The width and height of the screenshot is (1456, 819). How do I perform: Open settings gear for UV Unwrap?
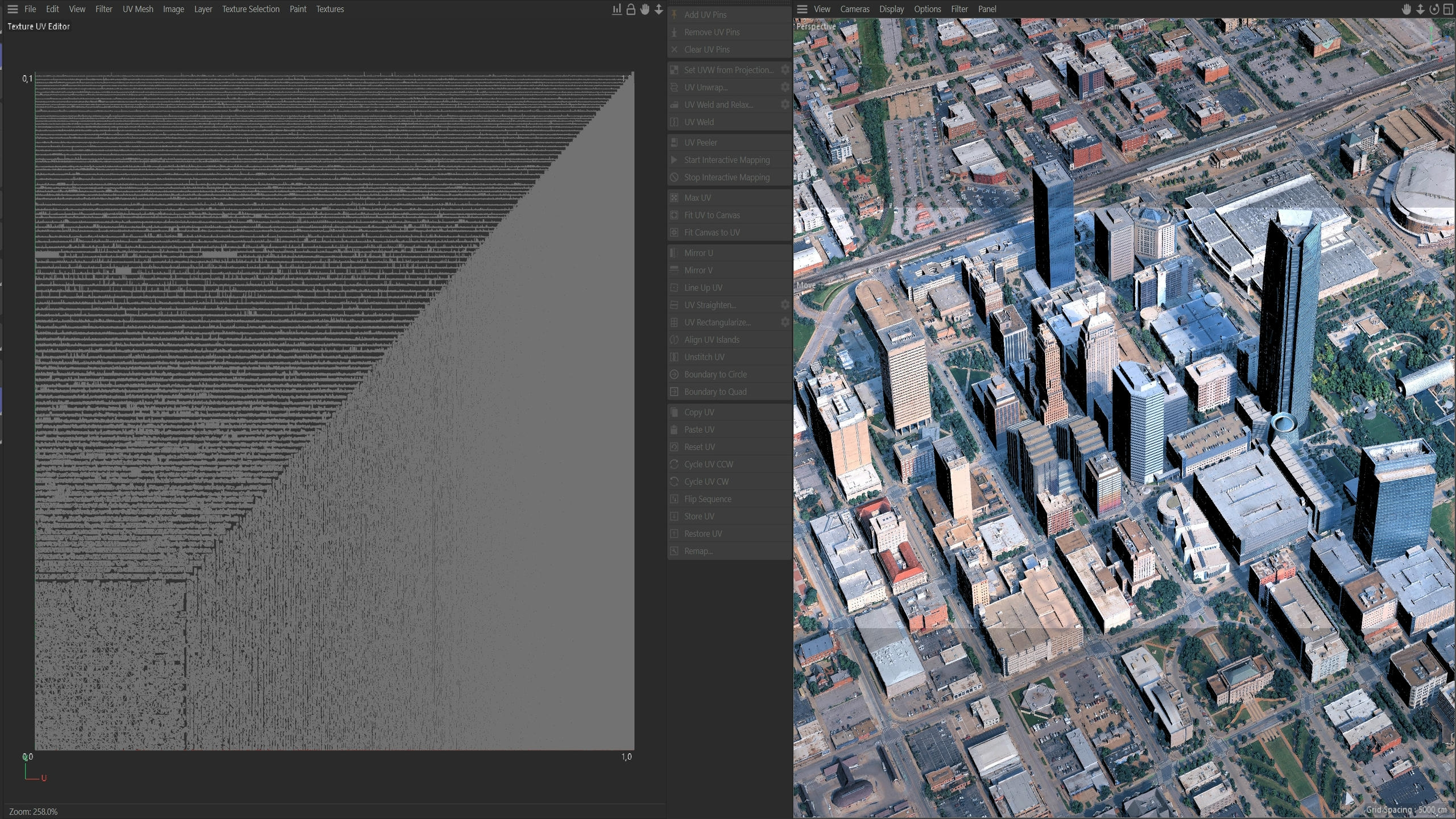(x=785, y=87)
